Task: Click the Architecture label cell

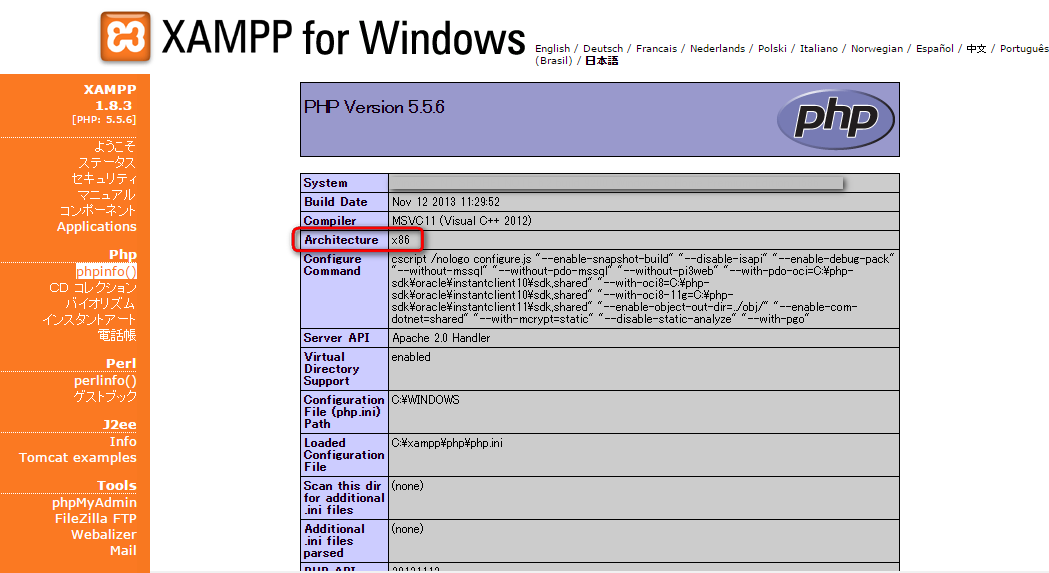Action: click(345, 240)
